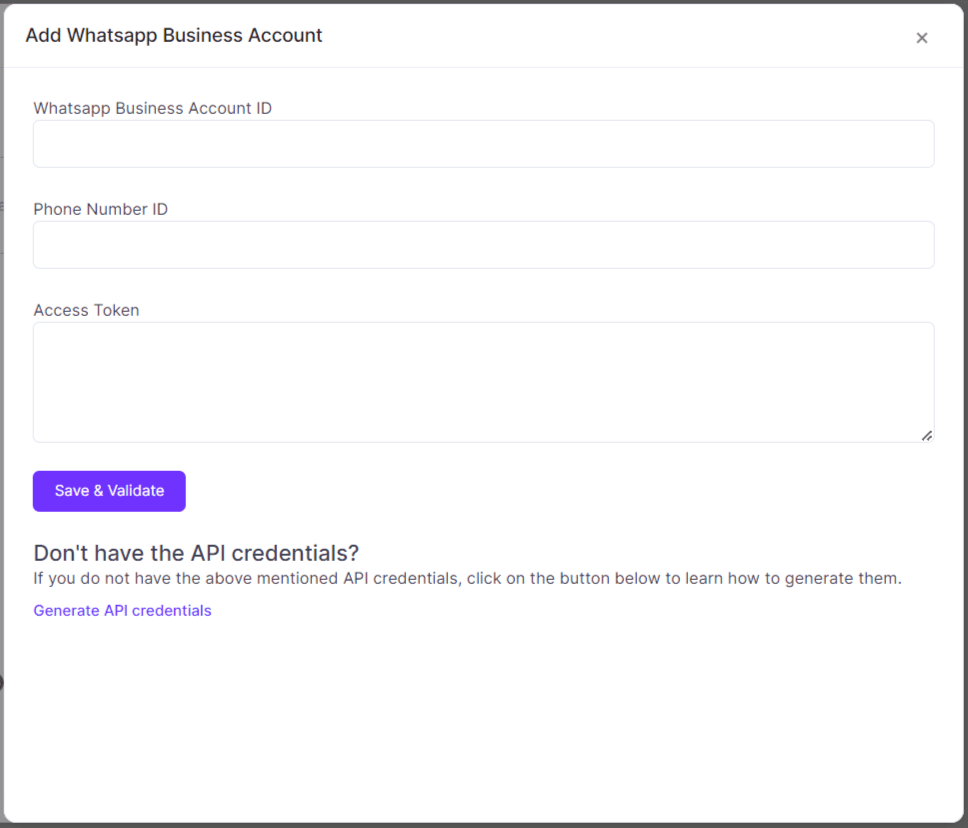Click the empty Phone Number ID text box
Image resolution: width=968 pixels, height=828 pixels.
tap(483, 245)
